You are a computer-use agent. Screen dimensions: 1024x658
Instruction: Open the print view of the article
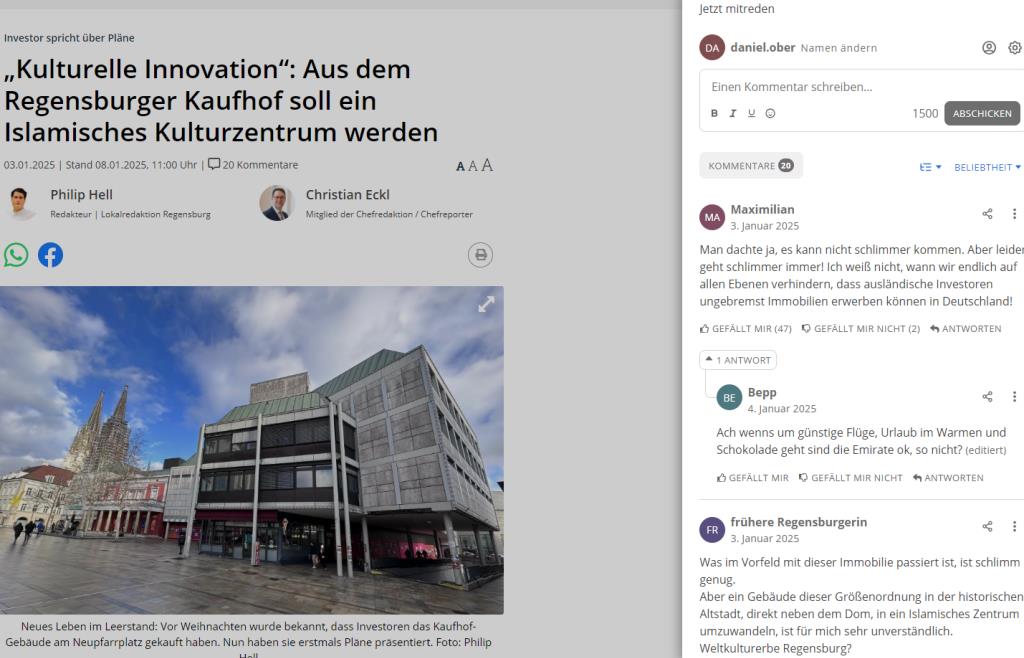click(x=481, y=255)
